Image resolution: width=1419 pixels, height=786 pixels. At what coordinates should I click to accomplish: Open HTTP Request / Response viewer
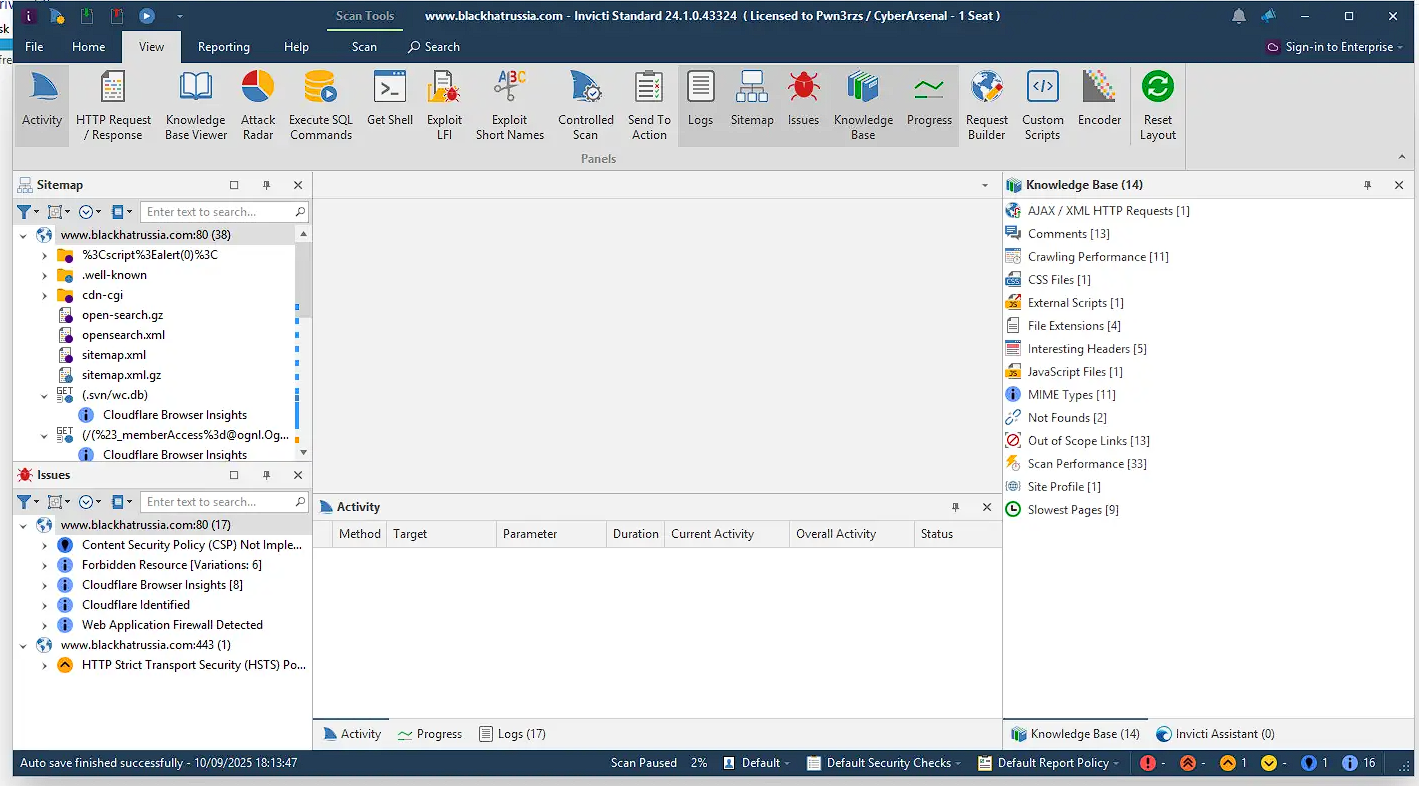[114, 105]
